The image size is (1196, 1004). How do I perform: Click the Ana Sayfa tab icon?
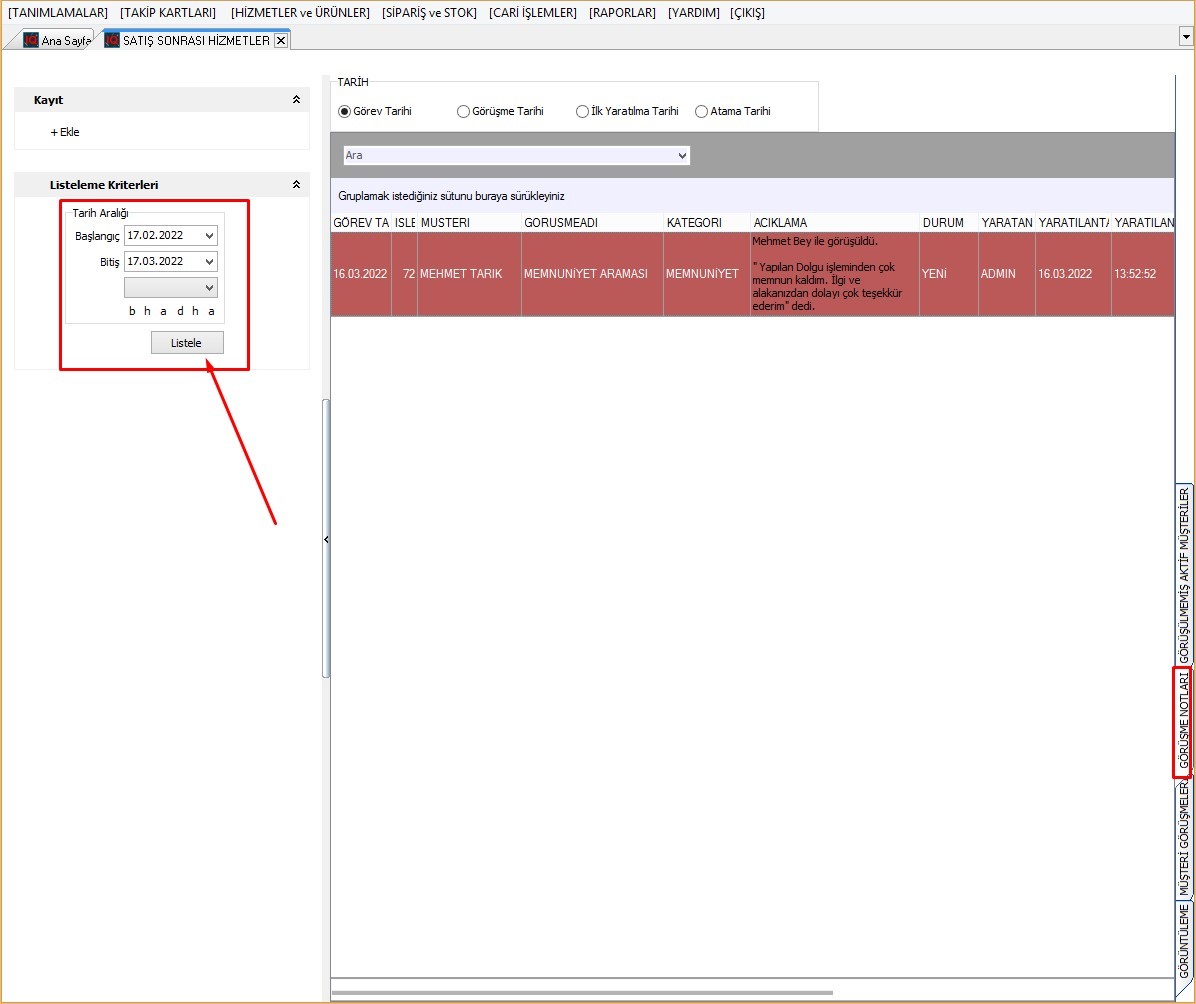tap(31, 41)
